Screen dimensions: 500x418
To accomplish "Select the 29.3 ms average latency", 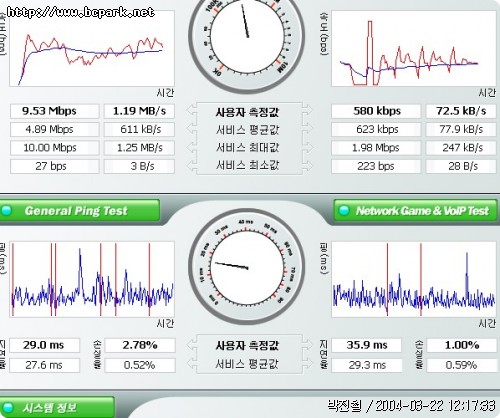I will pos(367,365).
